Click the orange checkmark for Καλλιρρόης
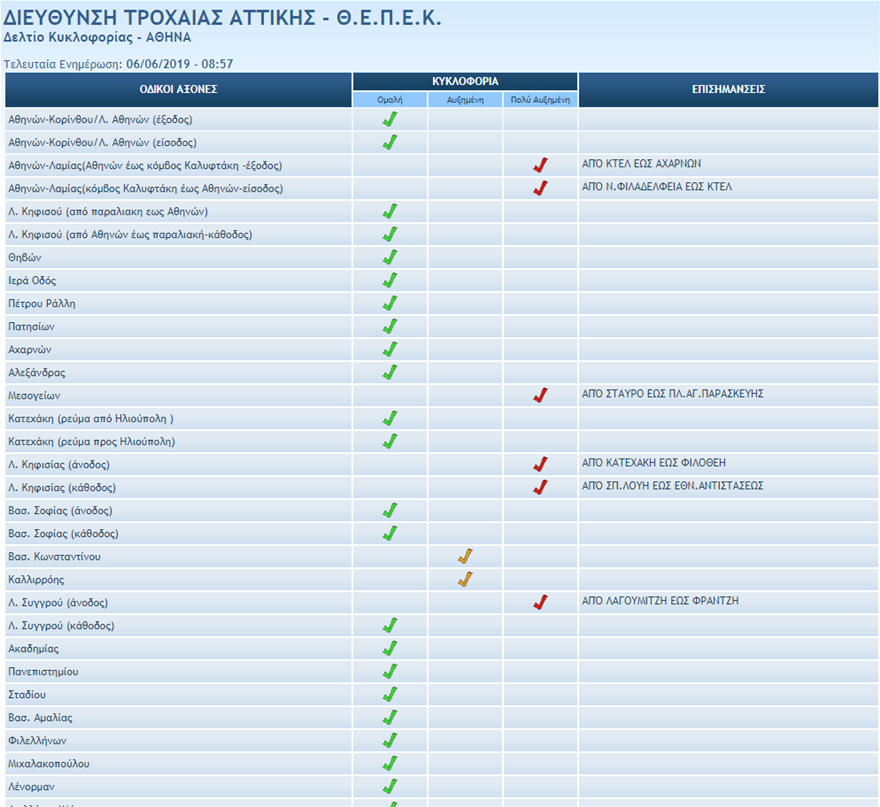The image size is (880, 807). tap(465, 580)
